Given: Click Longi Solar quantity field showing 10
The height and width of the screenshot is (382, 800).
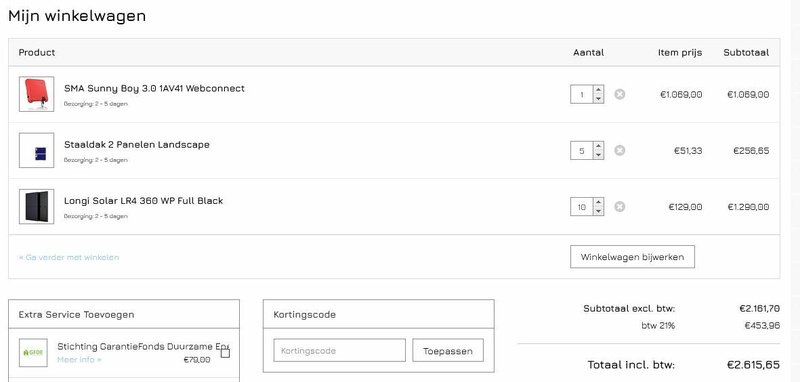Looking at the screenshot, I should click(582, 207).
